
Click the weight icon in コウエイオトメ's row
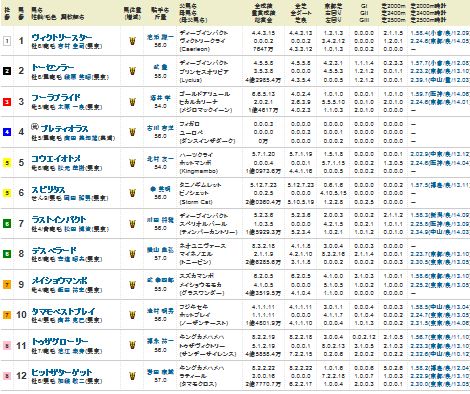point(132,163)
